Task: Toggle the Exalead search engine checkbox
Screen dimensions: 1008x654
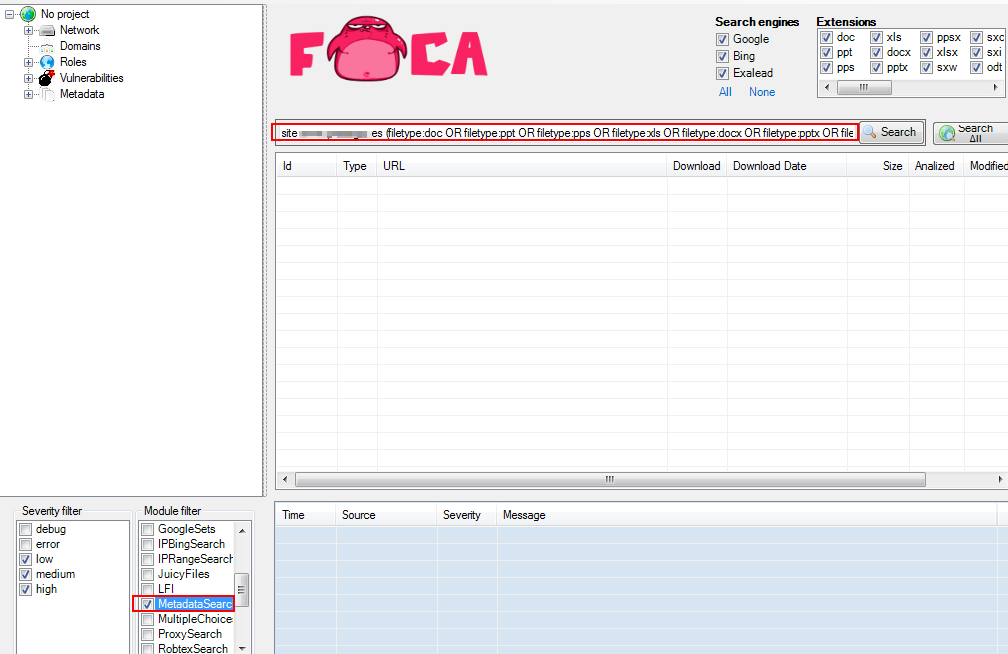Action: 723,73
